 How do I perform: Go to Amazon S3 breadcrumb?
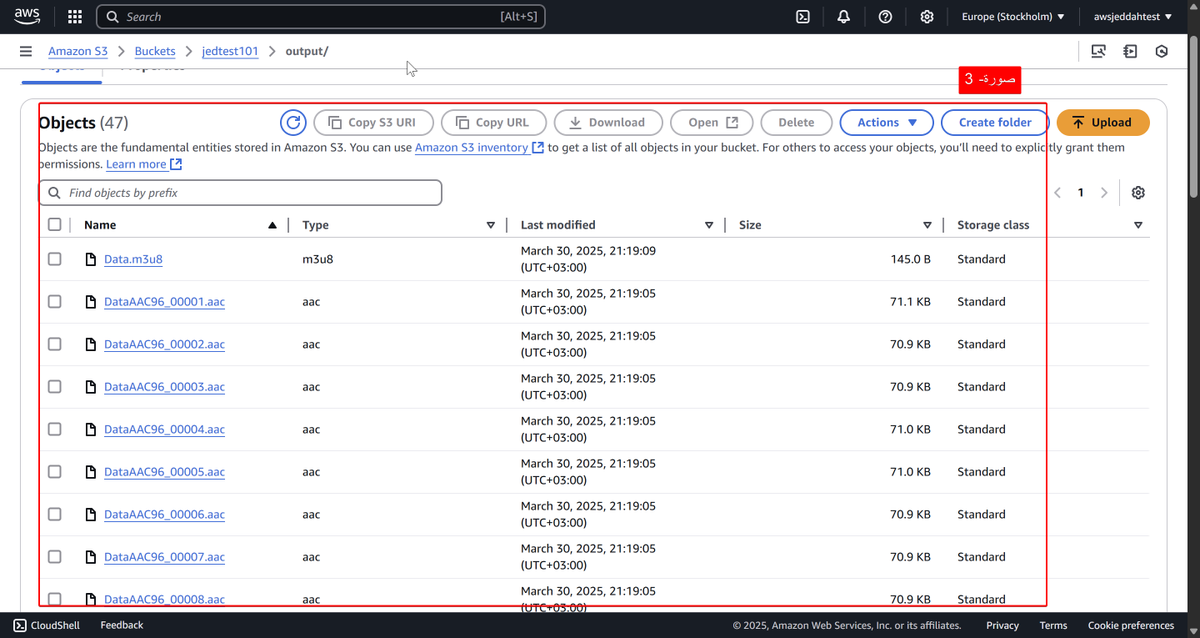(78, 51)
